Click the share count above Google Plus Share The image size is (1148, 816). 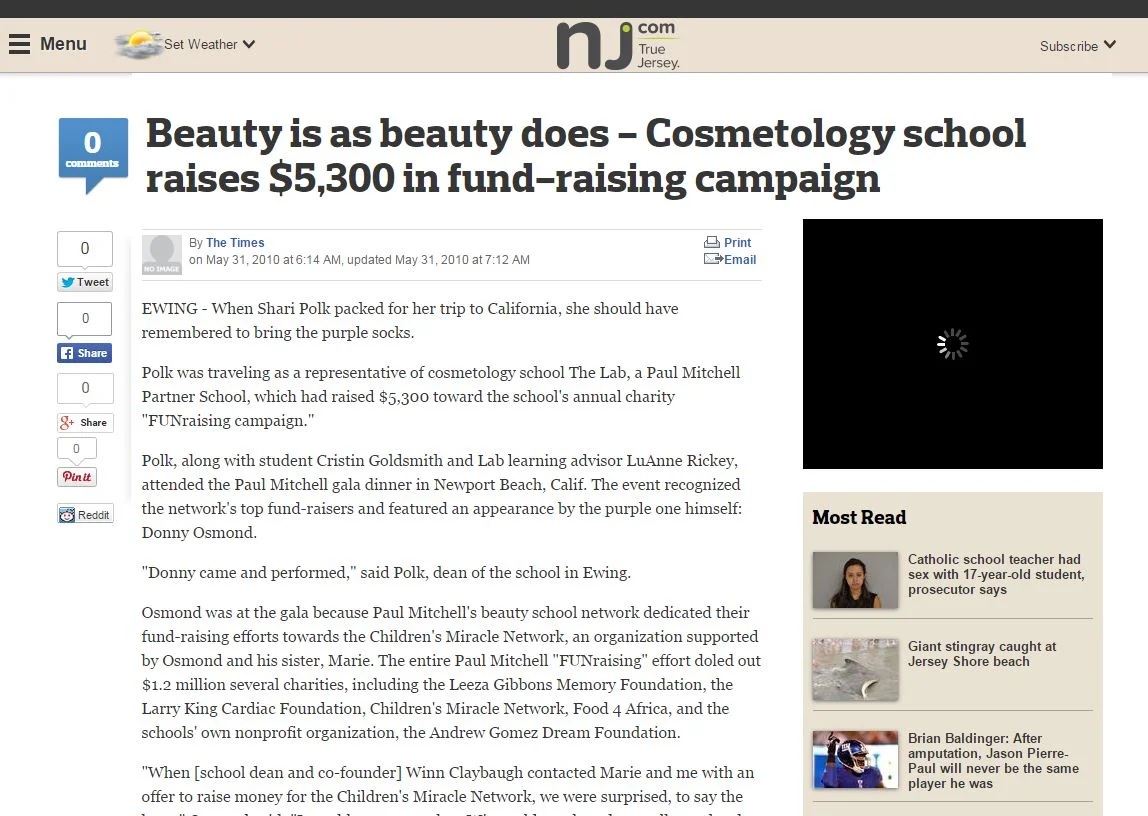pyautogui.click(x=85, y=388)
